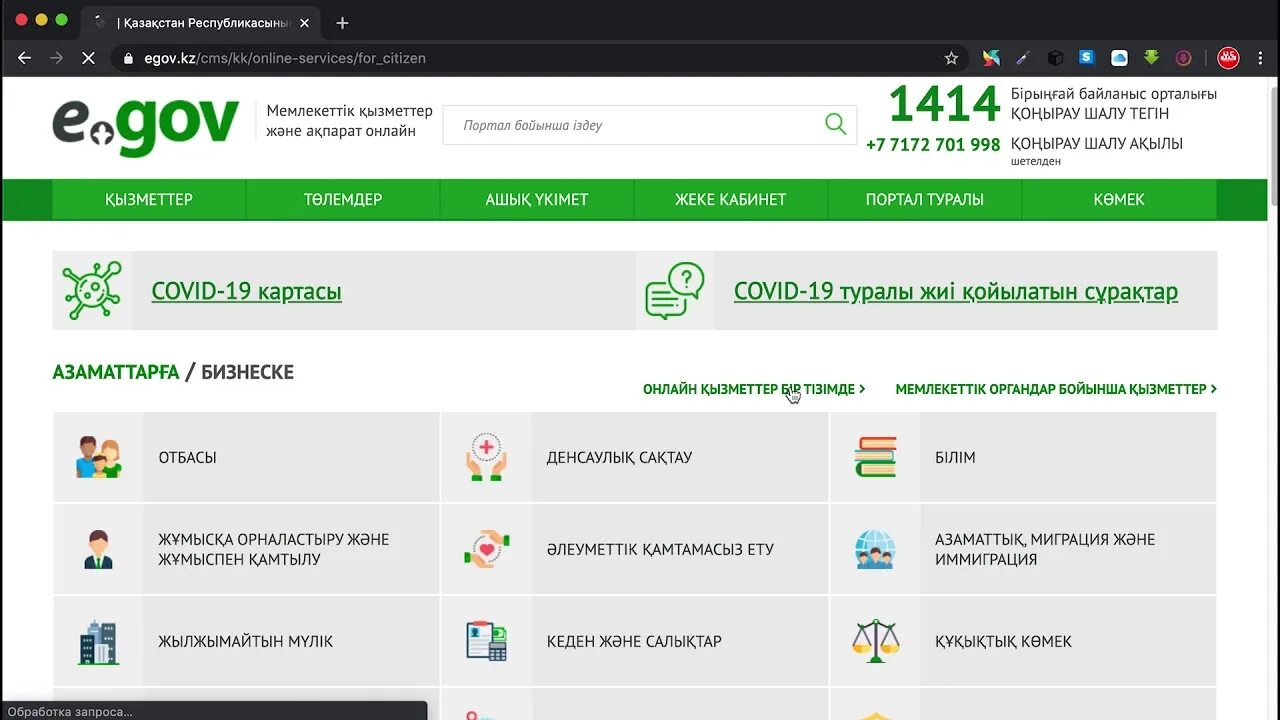Viewport: 1280px width, 720px height.
Task: Click the COVID-19 FAQ chat bubble icon
Action: 675,290
